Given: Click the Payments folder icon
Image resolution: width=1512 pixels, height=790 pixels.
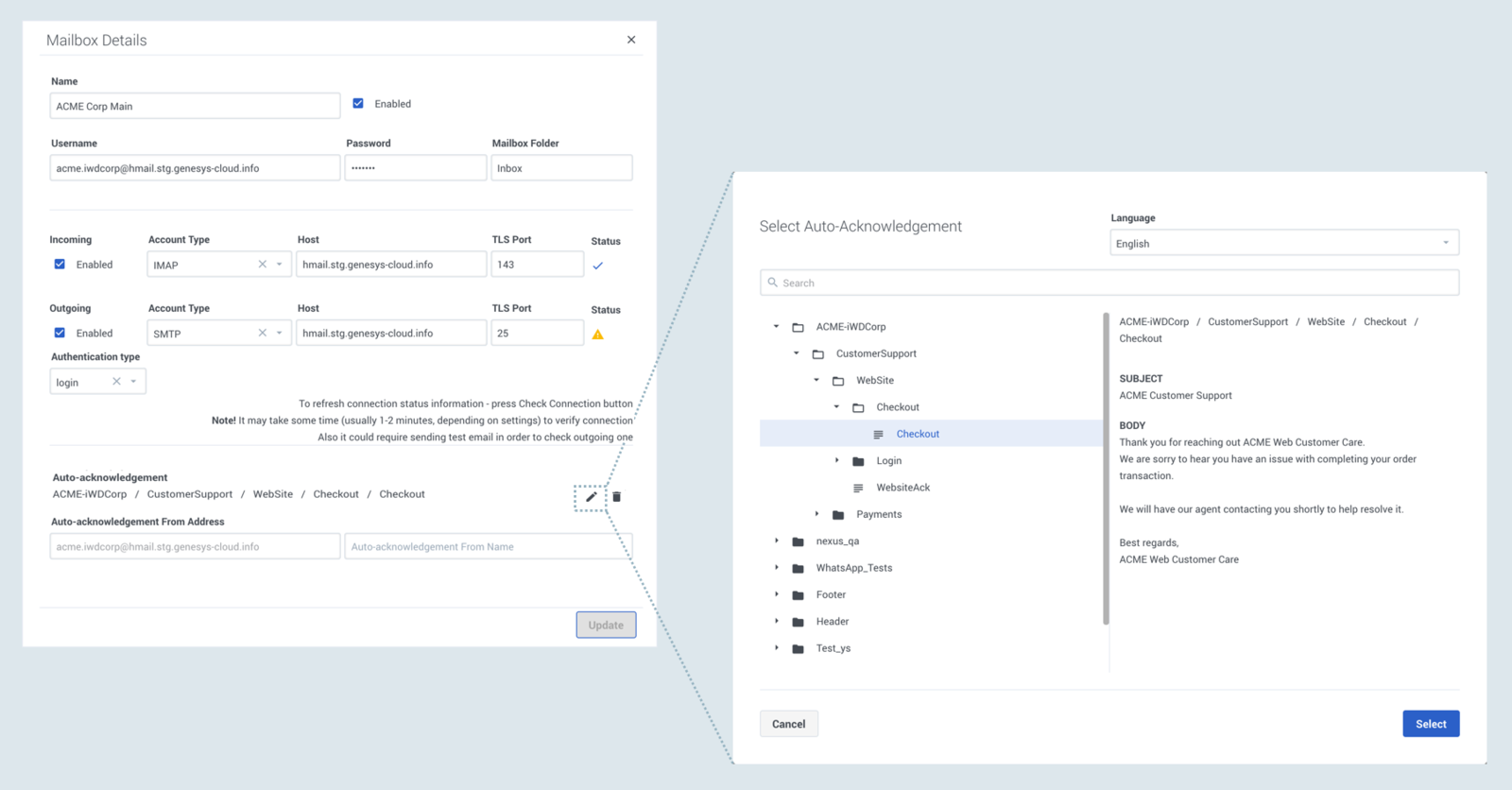Looking at the screenshot, I should click(x=838, y=515).
